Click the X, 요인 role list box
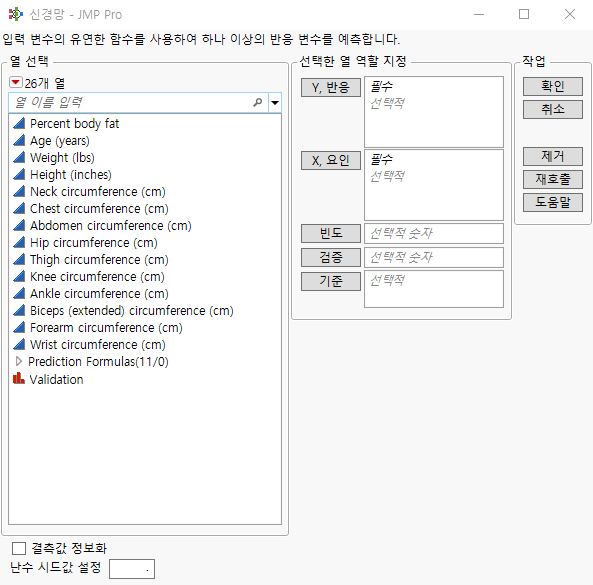The width and height of the screenshot is (593, 585). [434, 185]
